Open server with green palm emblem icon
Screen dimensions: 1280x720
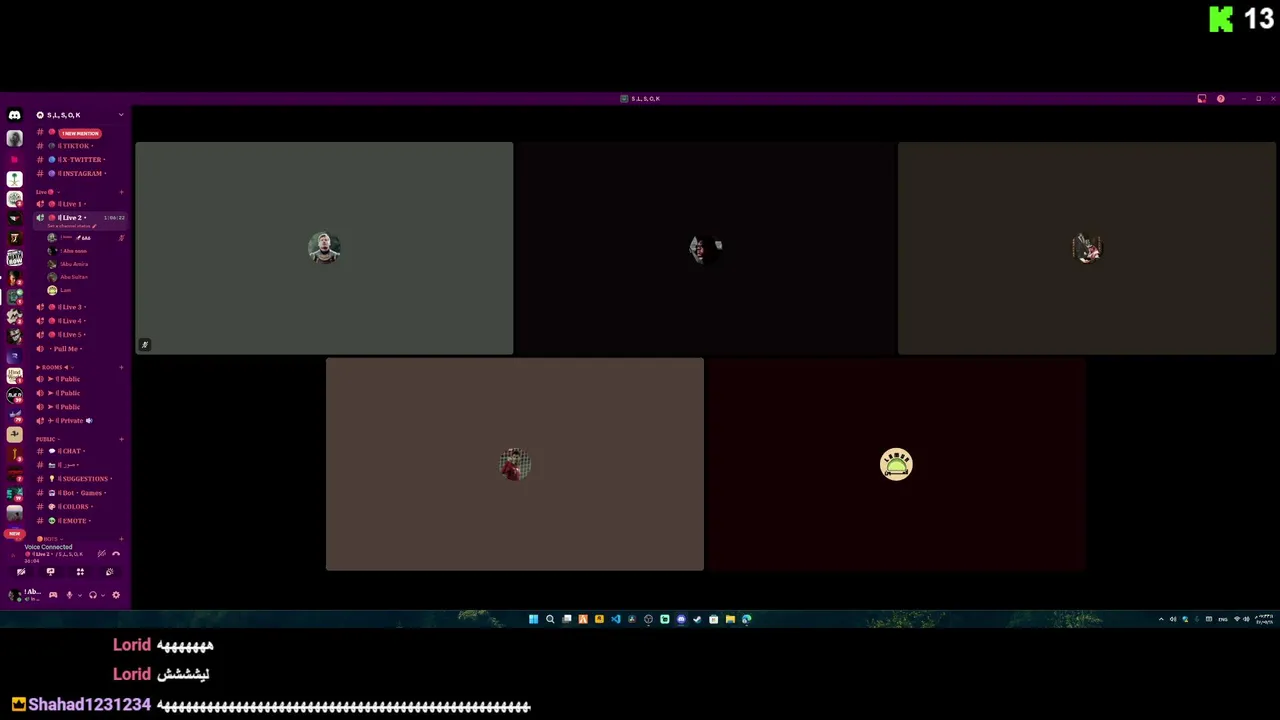point(14,179)
